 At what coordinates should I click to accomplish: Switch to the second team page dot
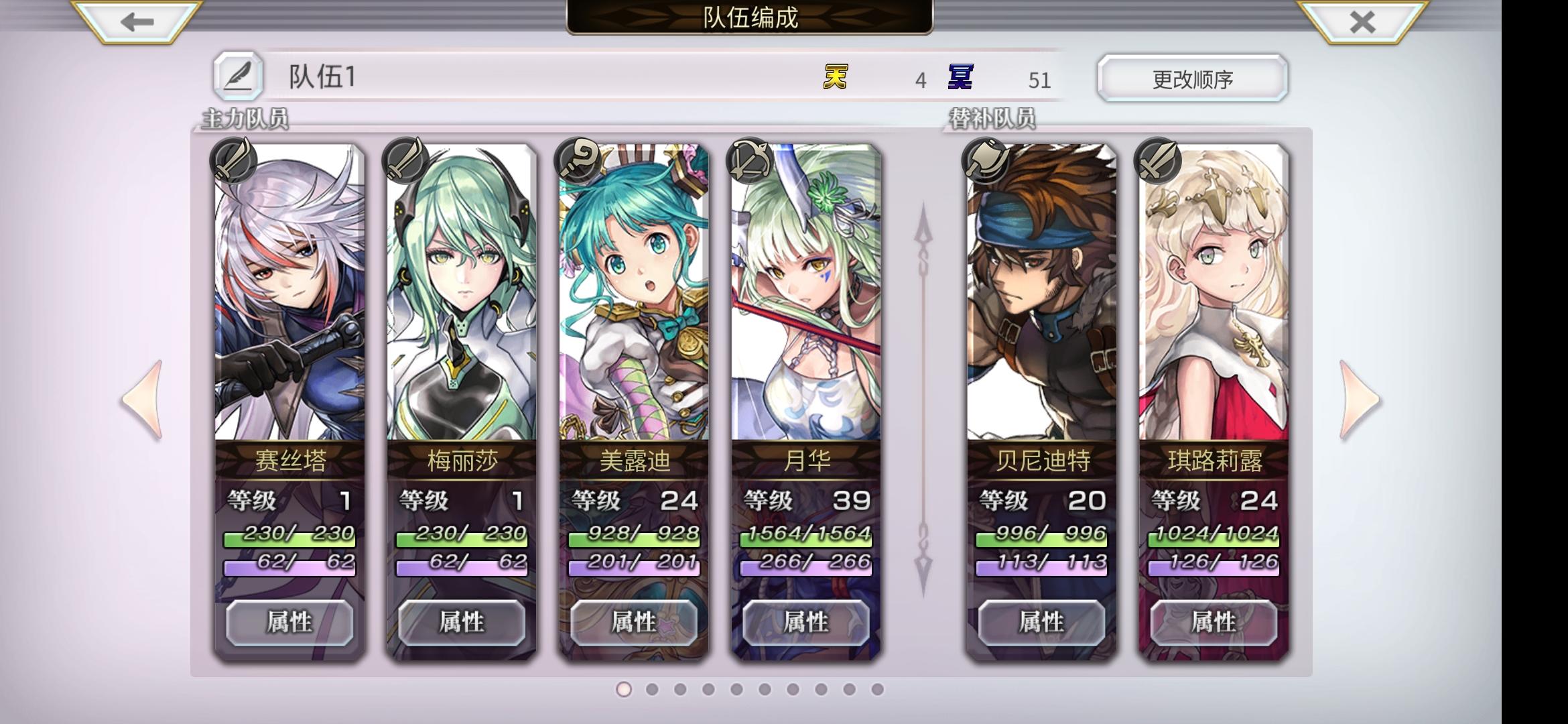point(652,689)
